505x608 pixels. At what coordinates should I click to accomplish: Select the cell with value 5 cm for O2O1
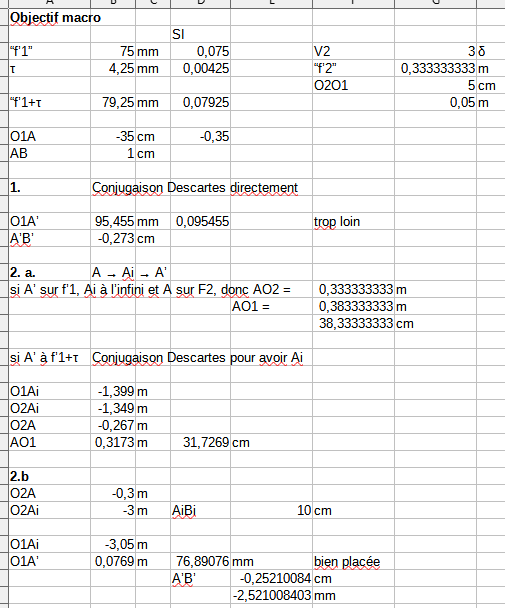pos(435,85)
